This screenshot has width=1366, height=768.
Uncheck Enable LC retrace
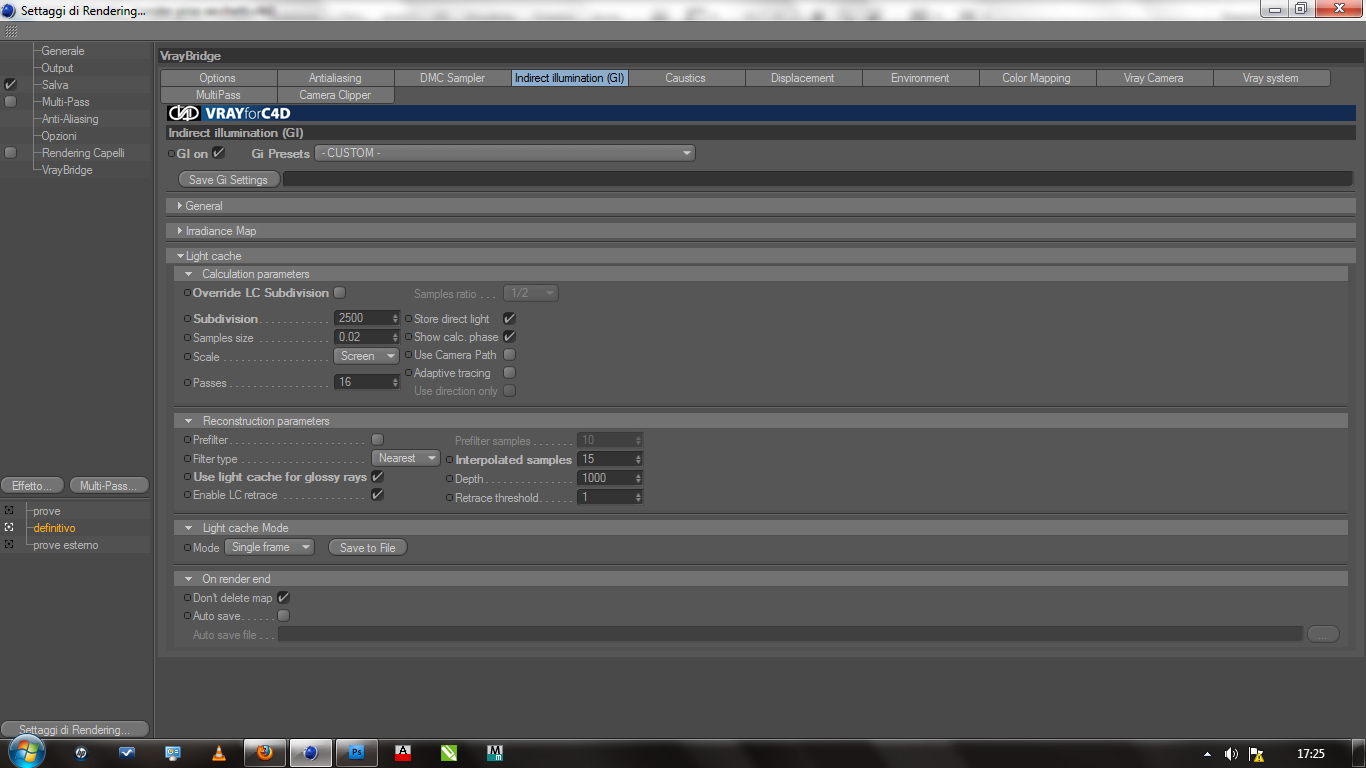[377, 495]
